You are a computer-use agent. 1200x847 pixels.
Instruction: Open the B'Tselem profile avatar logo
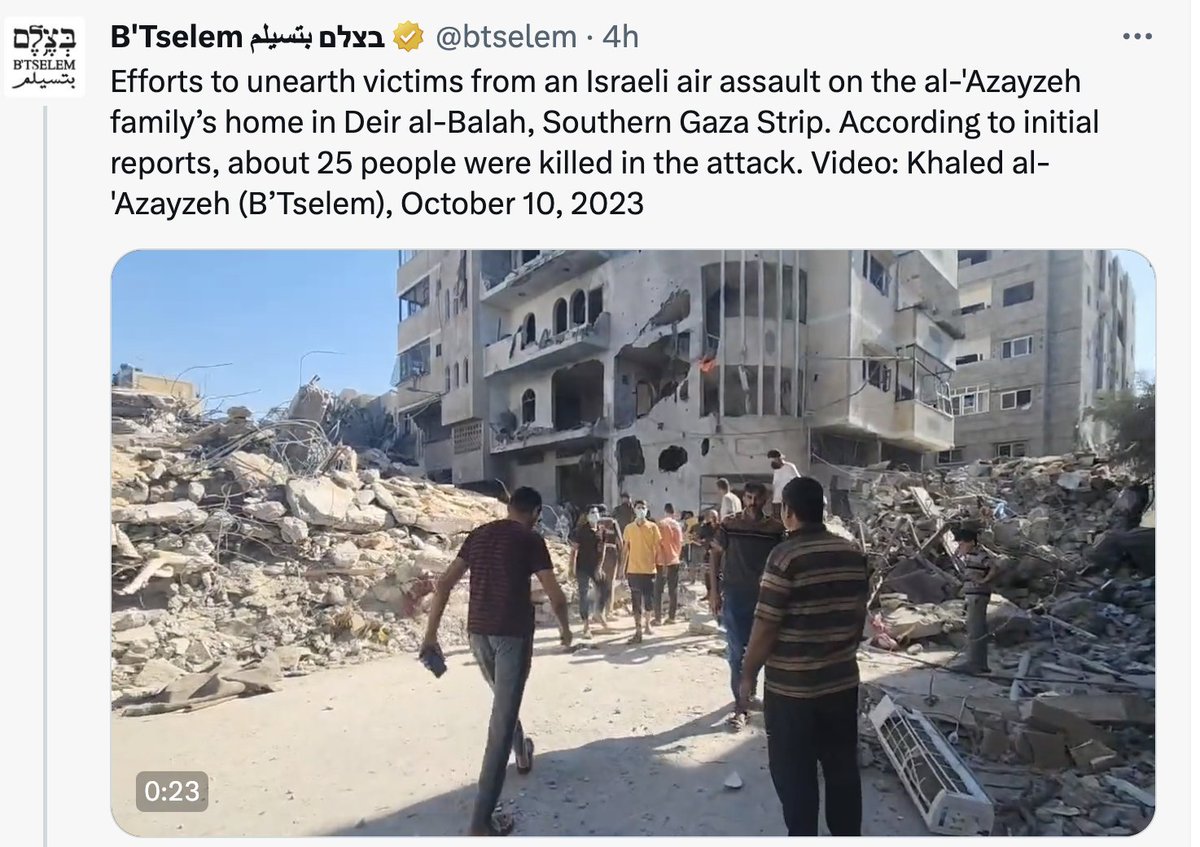pyautogui.click(x=45, y=59)
